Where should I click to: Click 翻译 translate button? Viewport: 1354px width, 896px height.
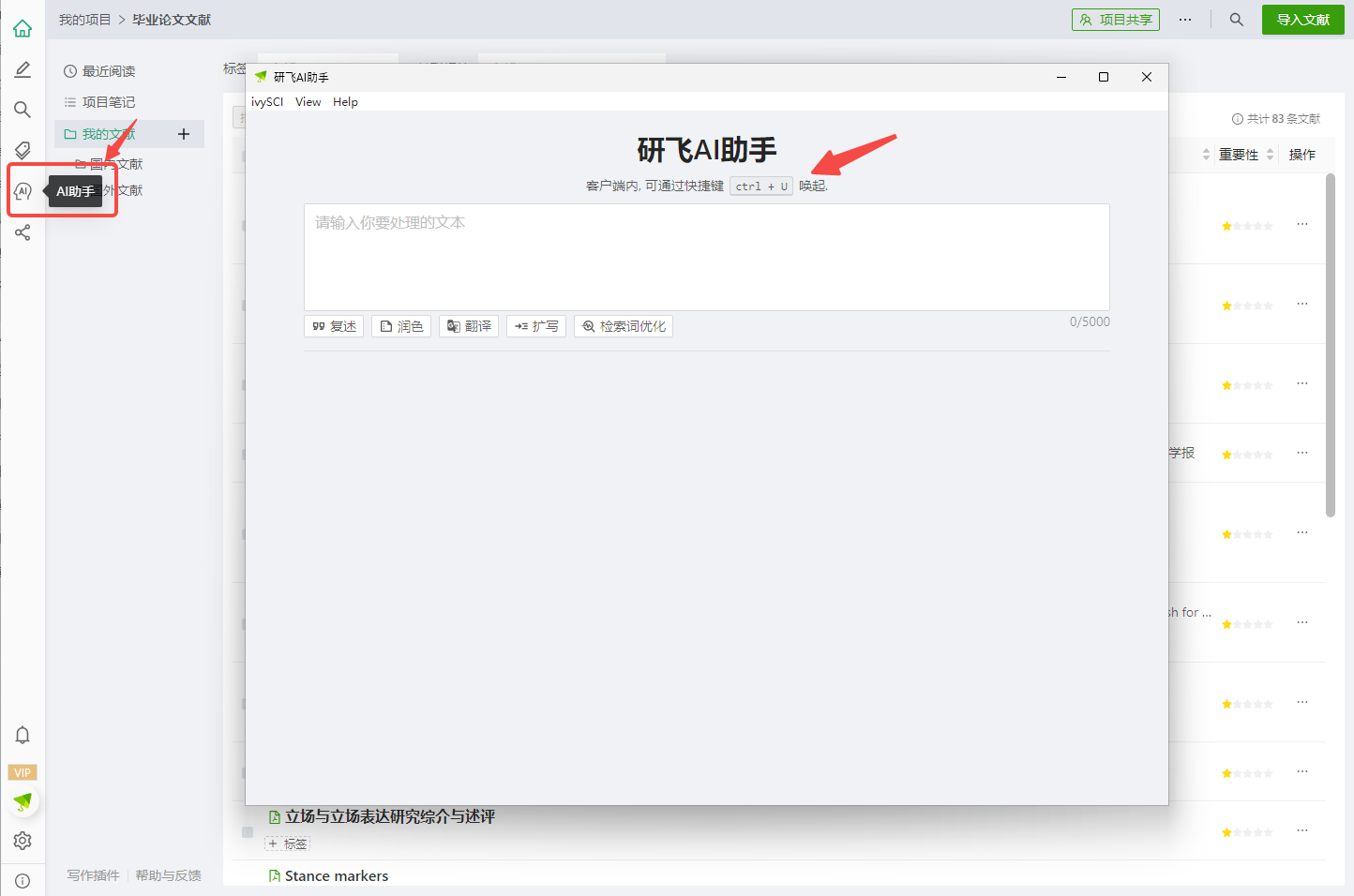click(x=469, y=326)
